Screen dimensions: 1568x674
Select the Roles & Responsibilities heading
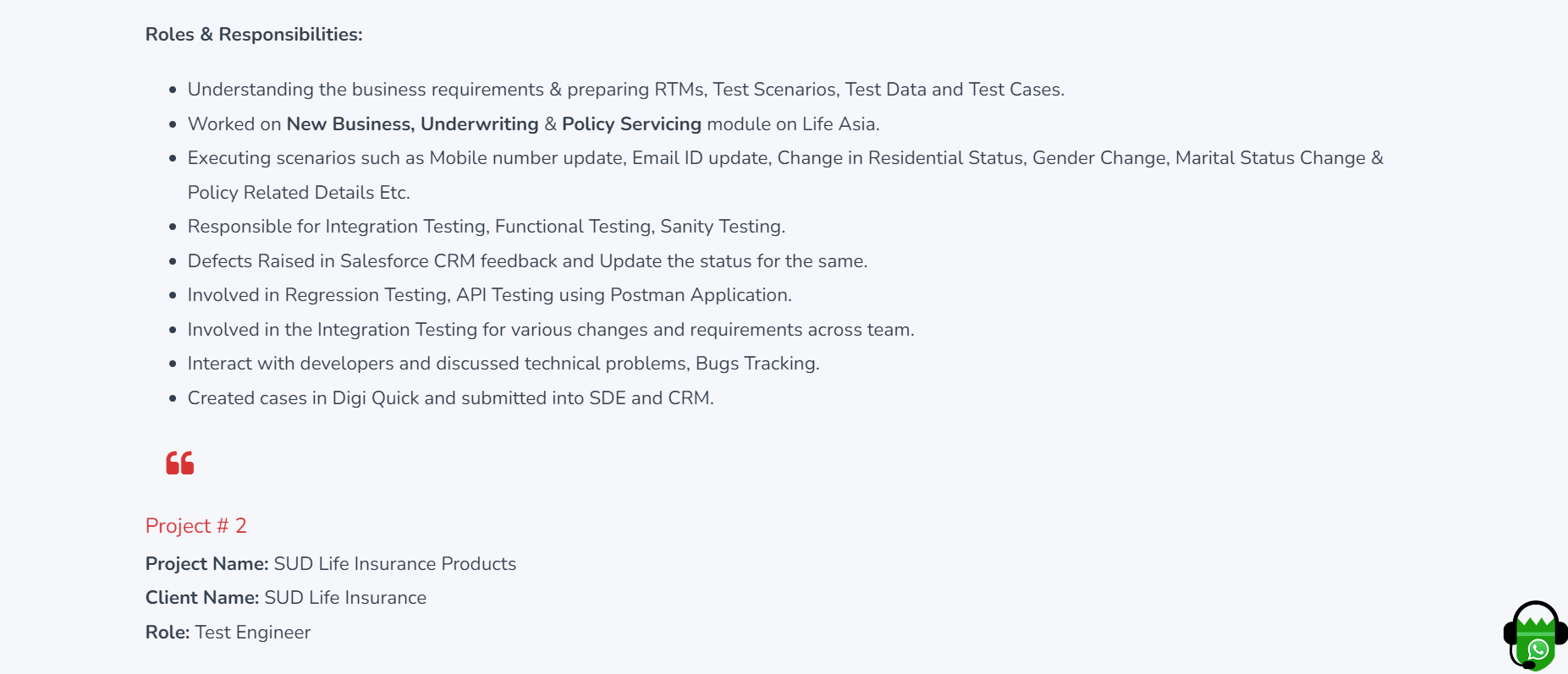tap(254, 35)
